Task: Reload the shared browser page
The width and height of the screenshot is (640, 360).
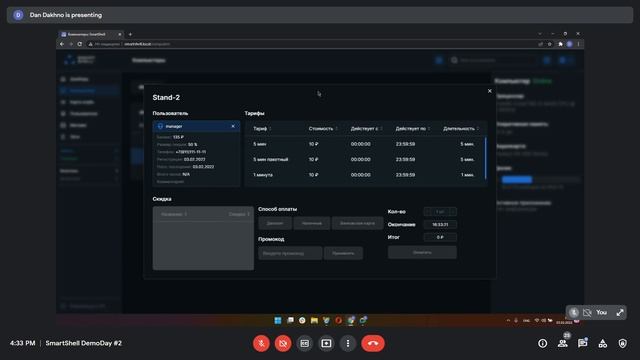Action: (x=80, y=44)
